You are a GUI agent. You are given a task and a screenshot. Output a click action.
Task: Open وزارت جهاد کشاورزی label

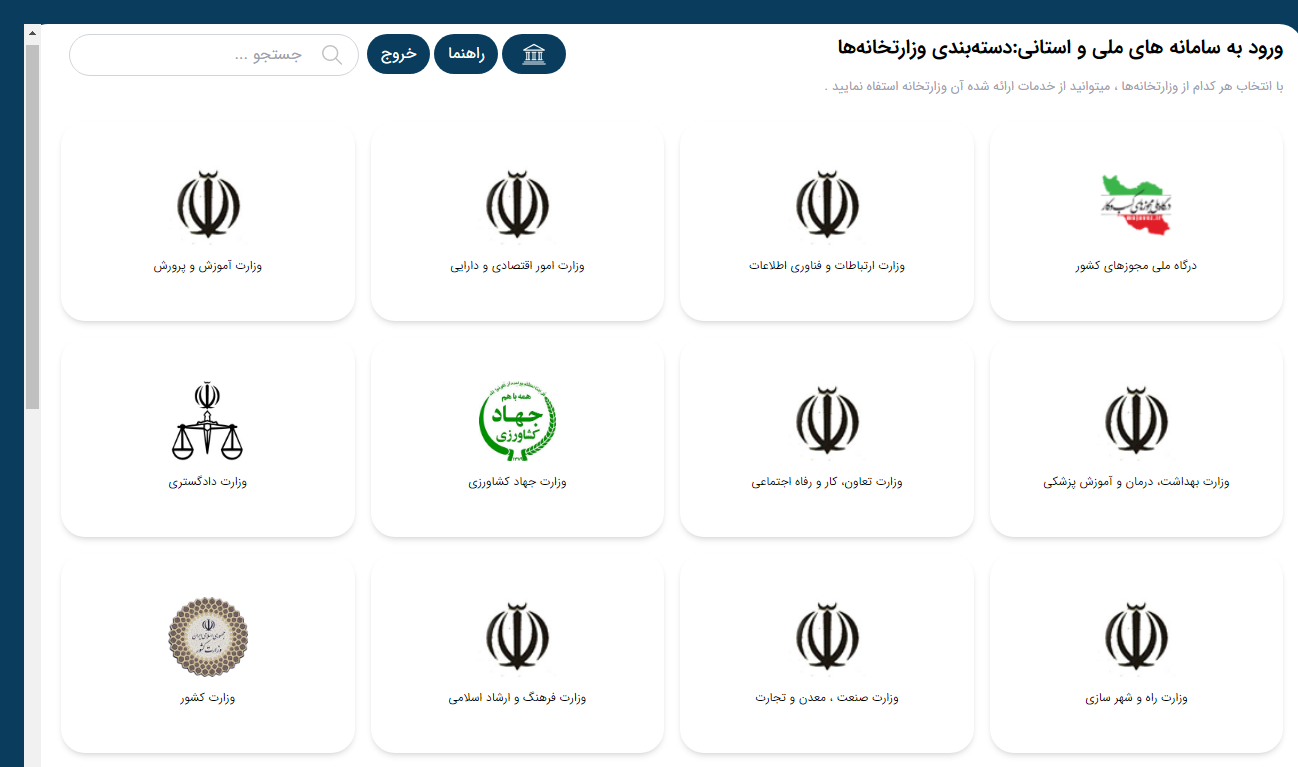pyautogui.click(x=517, y=482)
